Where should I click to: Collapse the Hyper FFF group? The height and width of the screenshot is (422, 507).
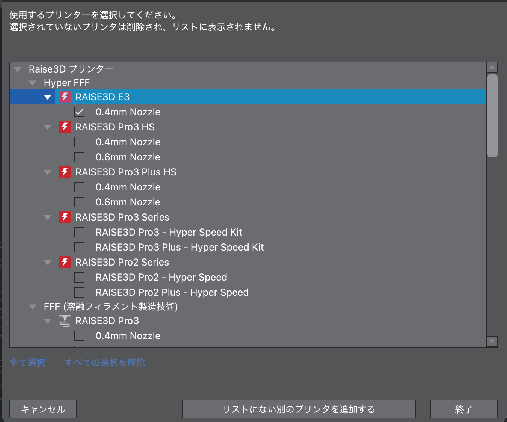pos(33,83)
